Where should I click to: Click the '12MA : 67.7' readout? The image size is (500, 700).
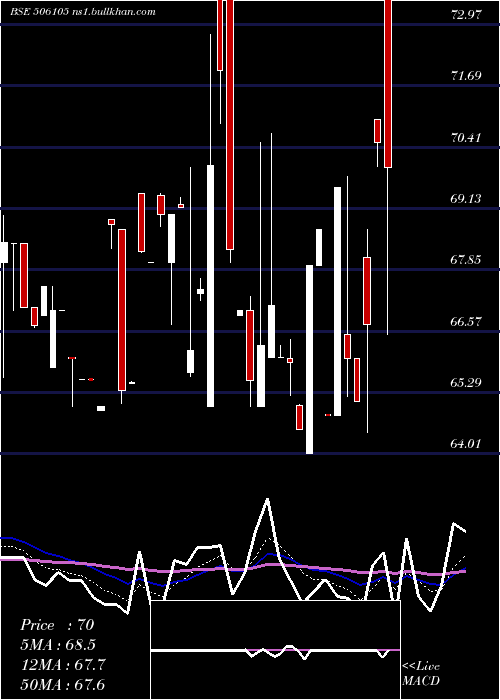(x=63, y=665)
